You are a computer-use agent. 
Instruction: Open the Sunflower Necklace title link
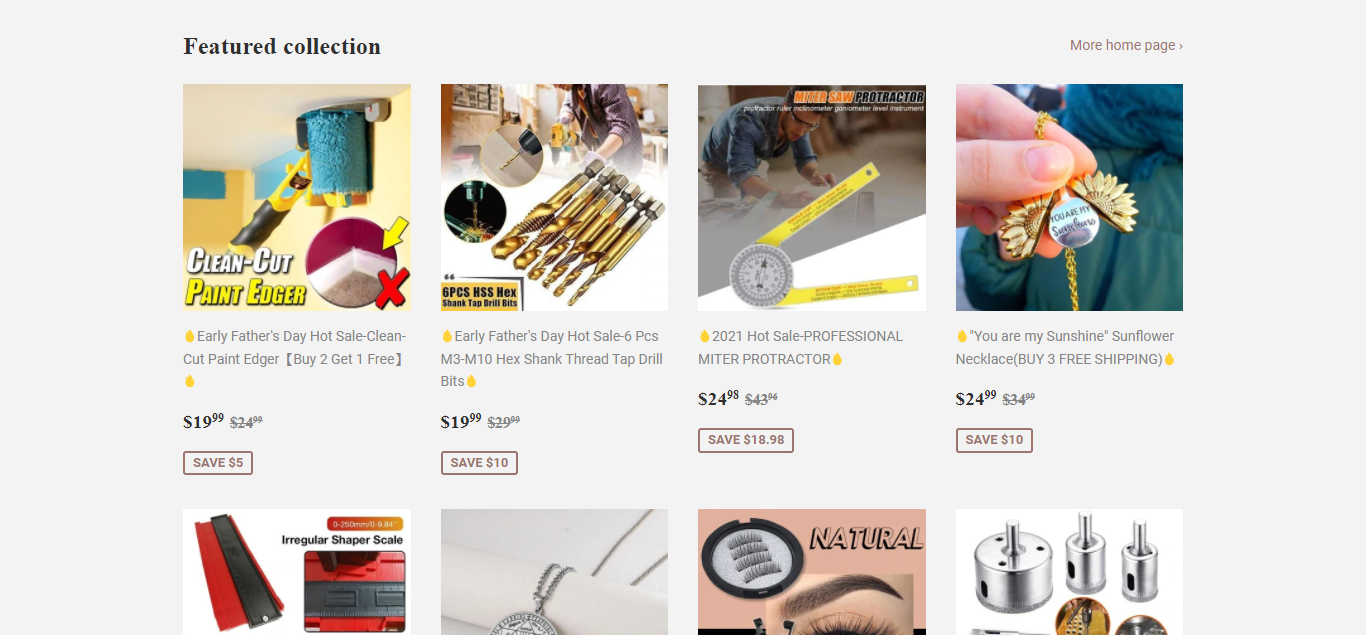tap(1066, 348)
